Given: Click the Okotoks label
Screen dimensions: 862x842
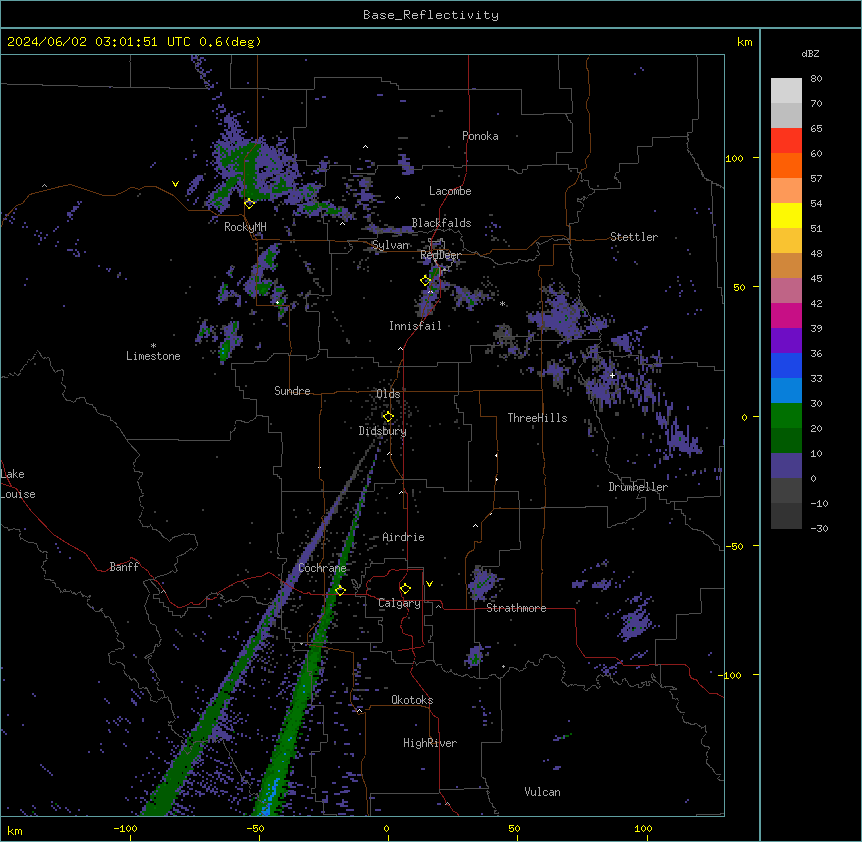Looking at the screenshot, I should click(x=412, y=700).
